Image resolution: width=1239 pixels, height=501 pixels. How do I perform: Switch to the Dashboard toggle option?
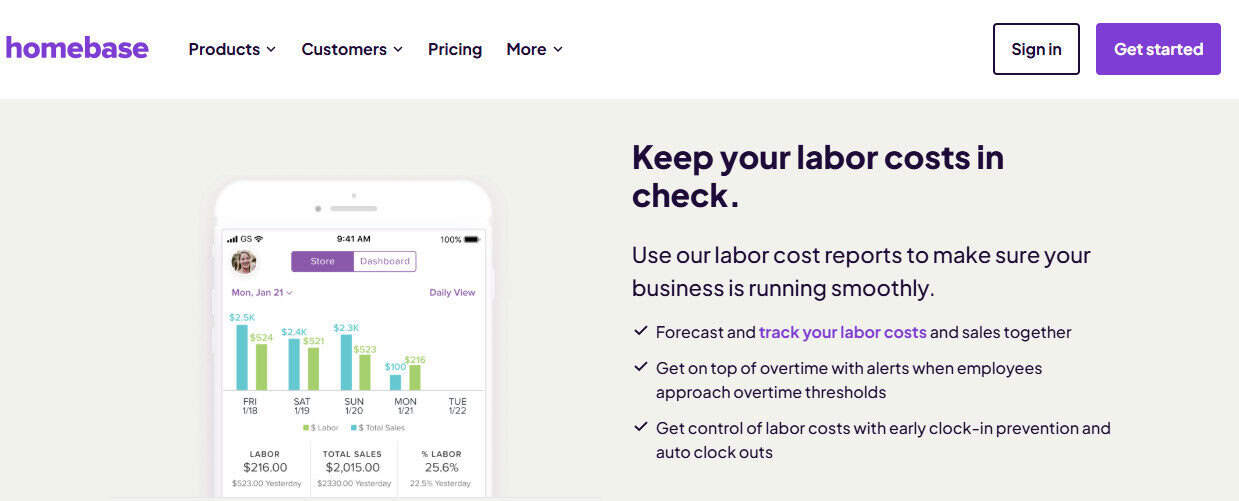point(385,262)
